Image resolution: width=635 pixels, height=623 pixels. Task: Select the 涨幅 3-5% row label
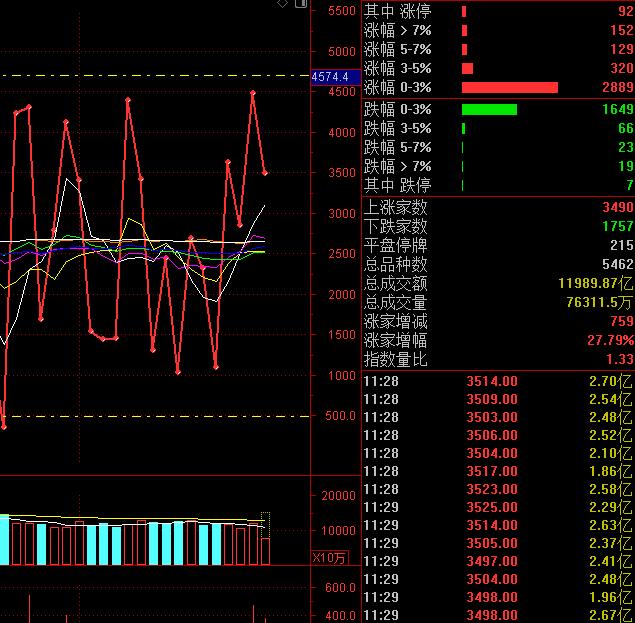[397, 68]
